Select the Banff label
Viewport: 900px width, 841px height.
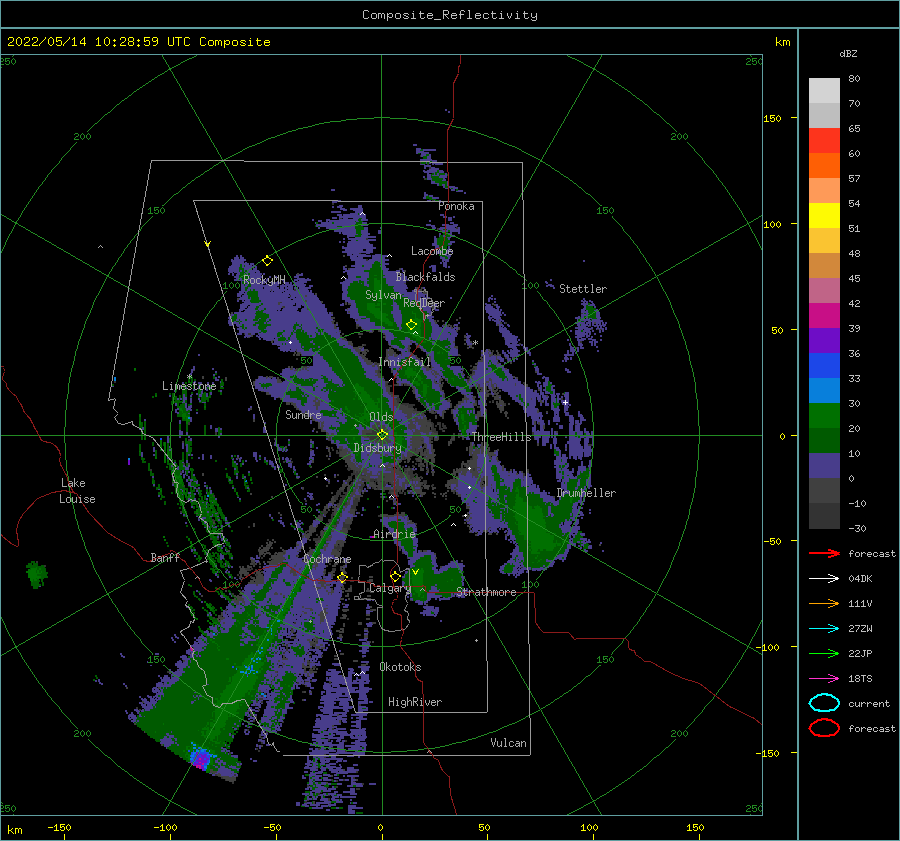coord(165,557)
